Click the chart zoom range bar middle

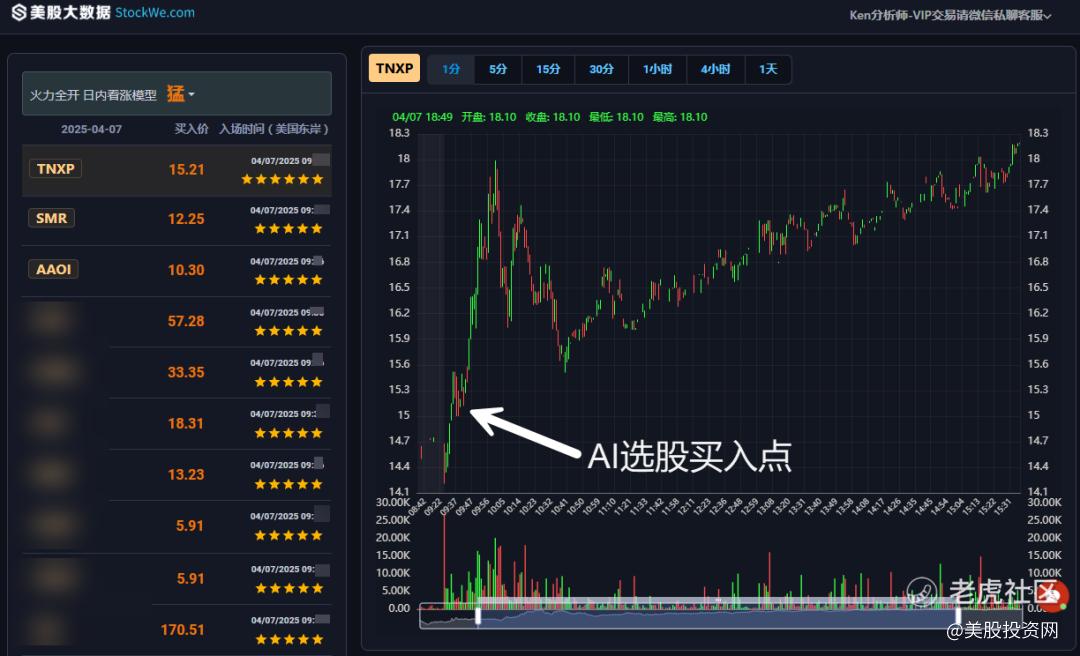pyautogui.click(x=718, y=618)
